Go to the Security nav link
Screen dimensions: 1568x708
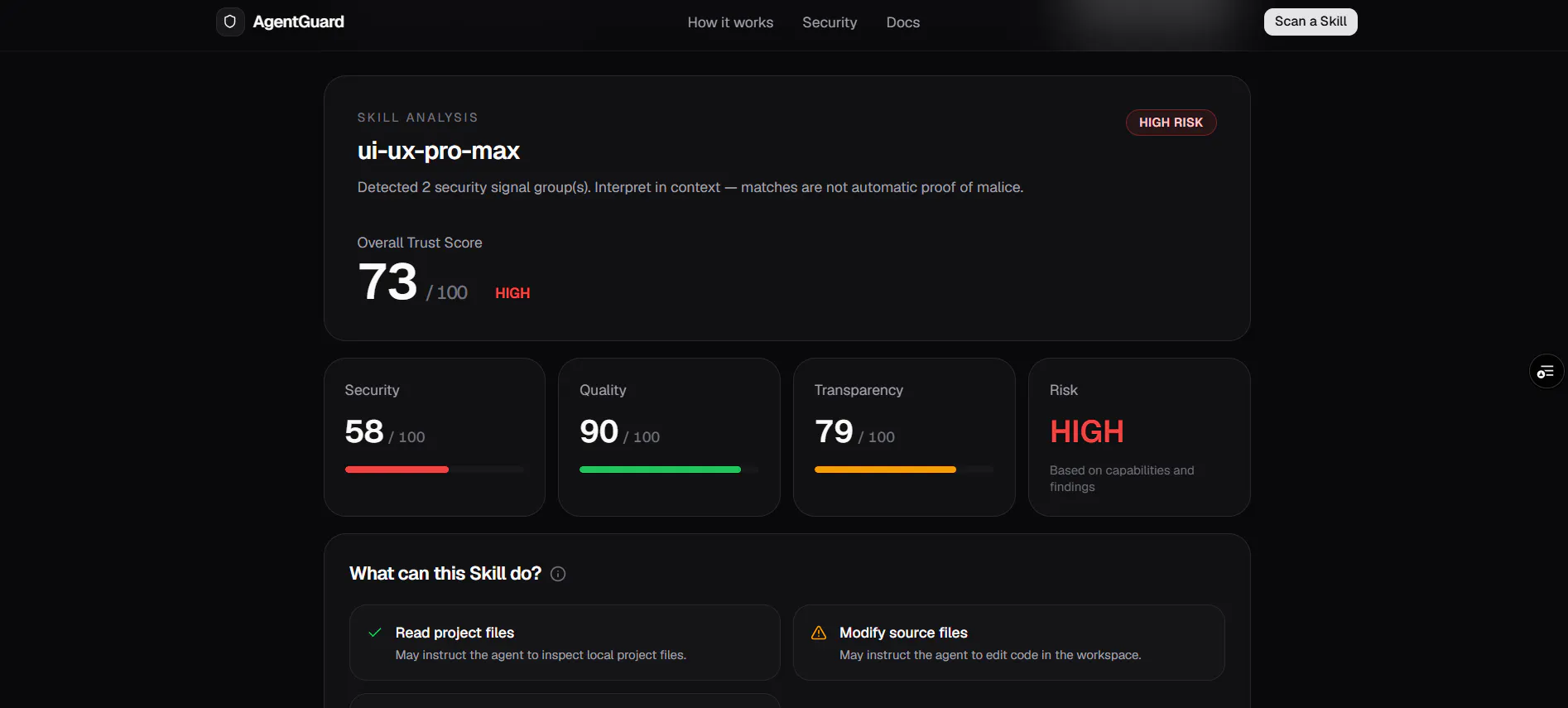click(830, 22)
